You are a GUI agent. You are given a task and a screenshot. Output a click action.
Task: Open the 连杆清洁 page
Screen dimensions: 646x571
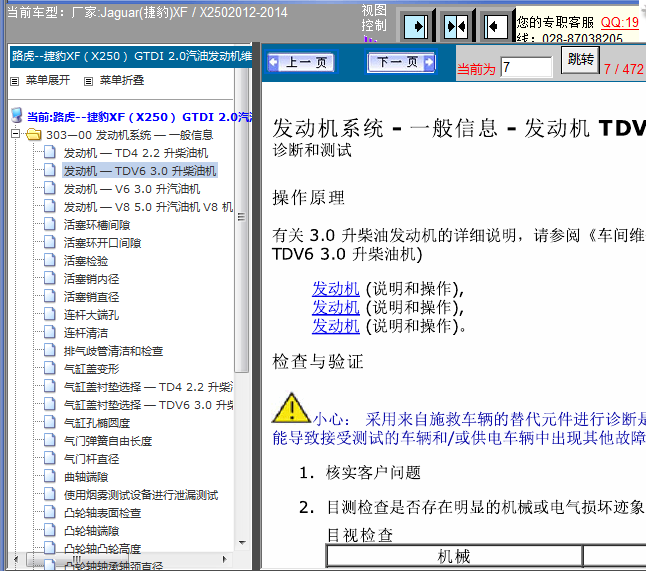[x=86, y=333]
